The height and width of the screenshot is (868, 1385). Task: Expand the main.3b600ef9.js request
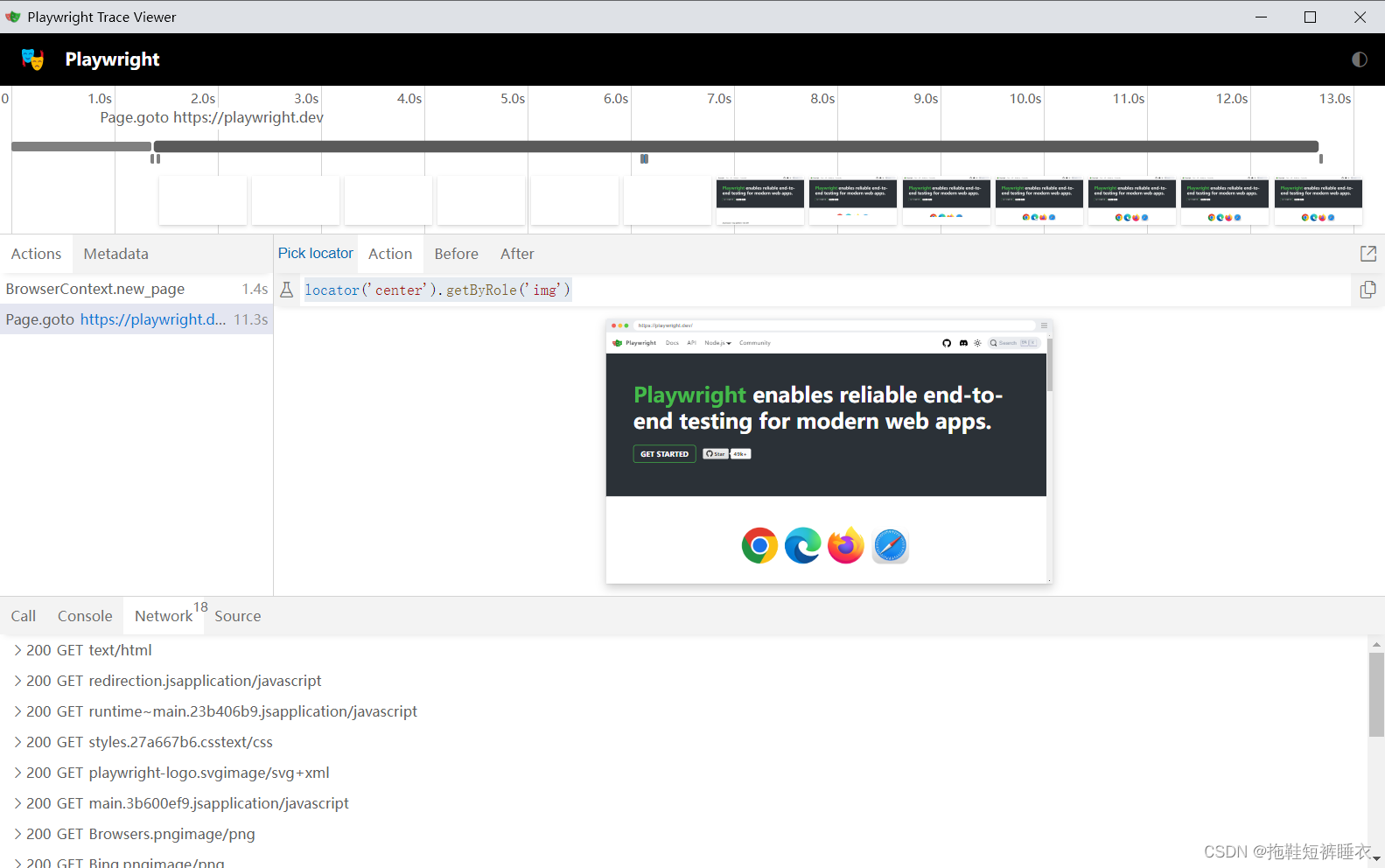click(x=17, y=803)
